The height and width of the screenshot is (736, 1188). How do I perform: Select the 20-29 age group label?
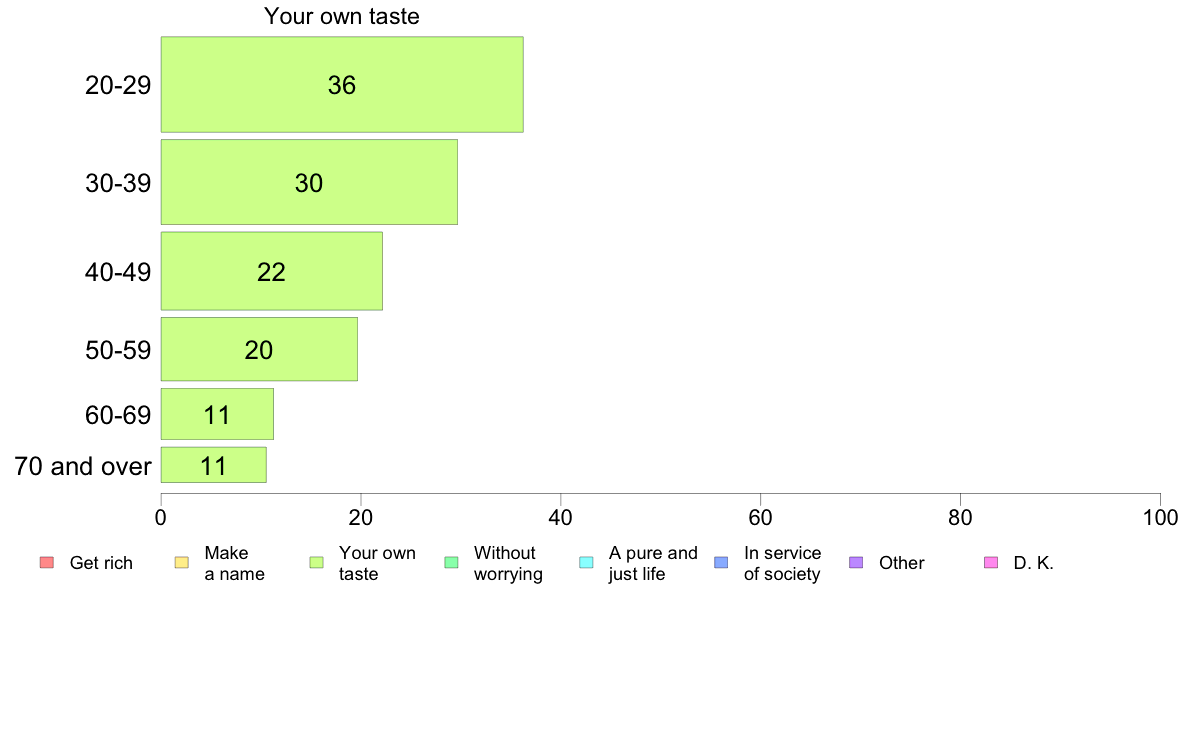(x=118, y=85)
